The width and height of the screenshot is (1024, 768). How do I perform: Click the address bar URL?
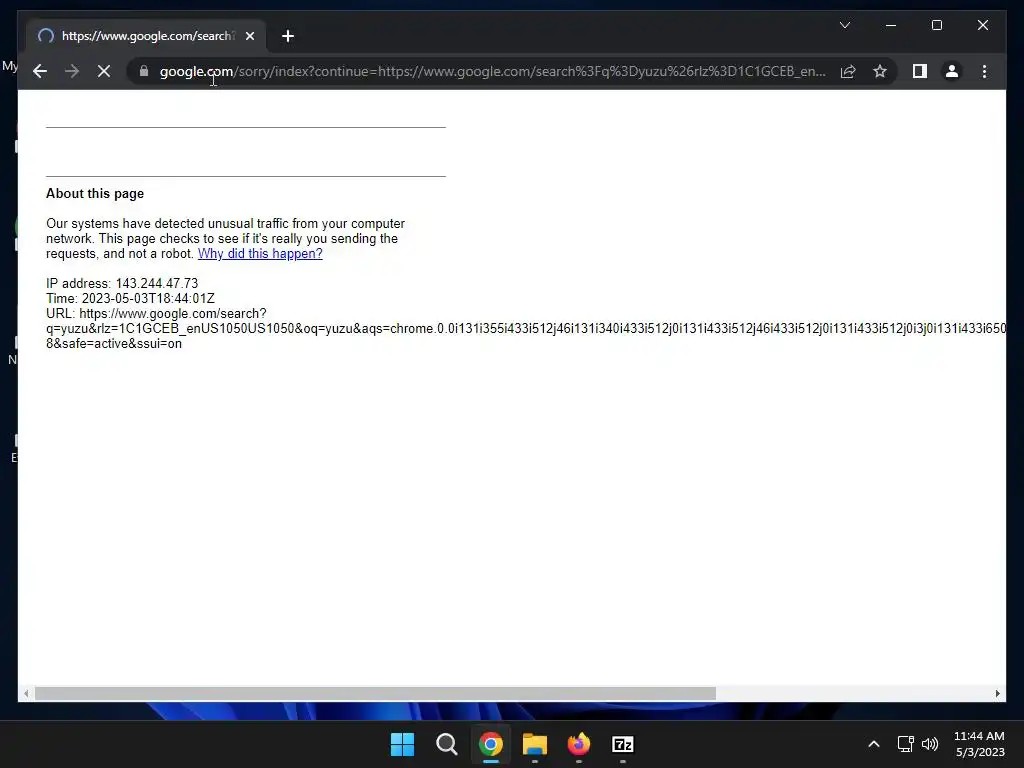493,71
